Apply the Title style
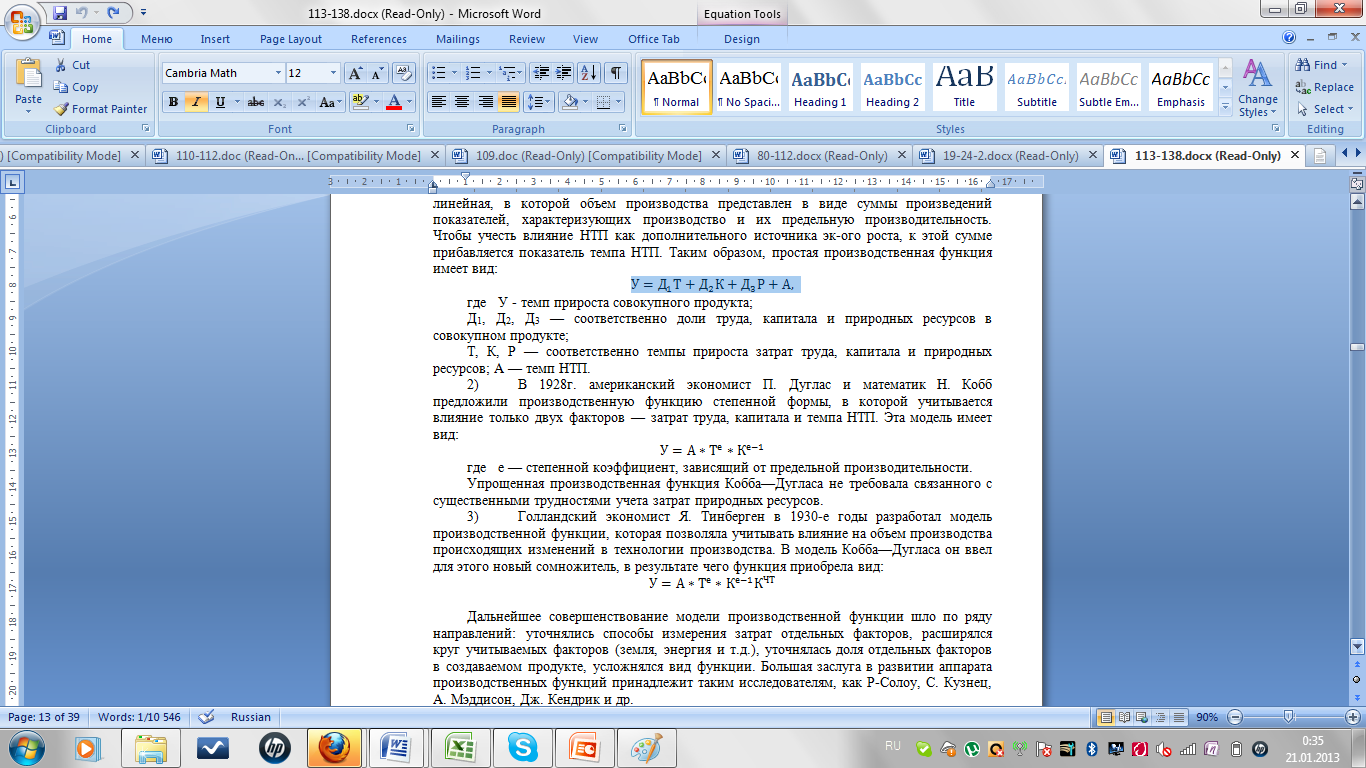This screenshot has width=1366, height=768. pyautogui.click(x=964, y=87)
